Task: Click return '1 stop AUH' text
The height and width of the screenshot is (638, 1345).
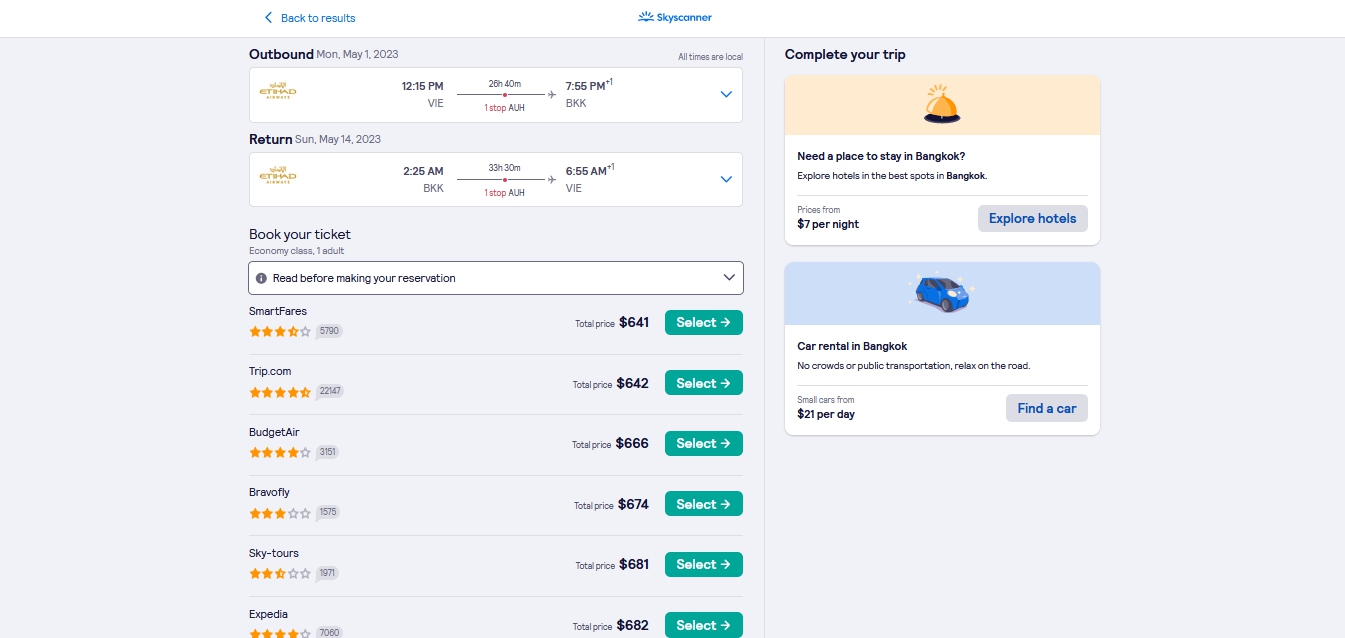Action: coord(504,193)
